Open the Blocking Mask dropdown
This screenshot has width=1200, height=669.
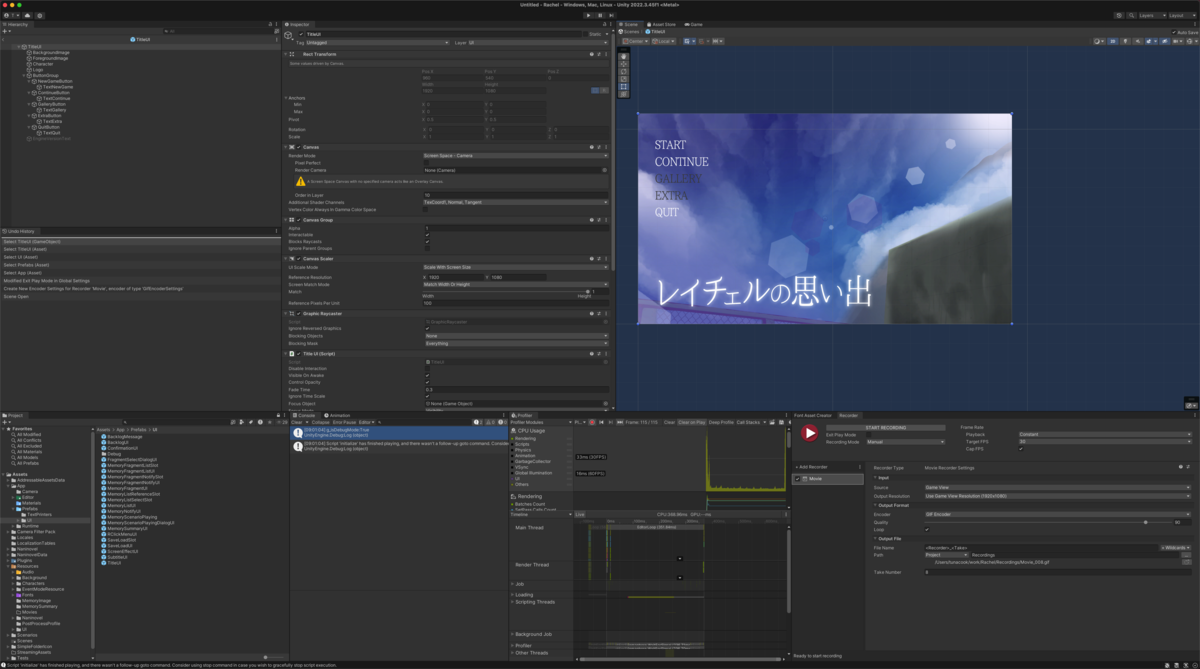[515, 344]
